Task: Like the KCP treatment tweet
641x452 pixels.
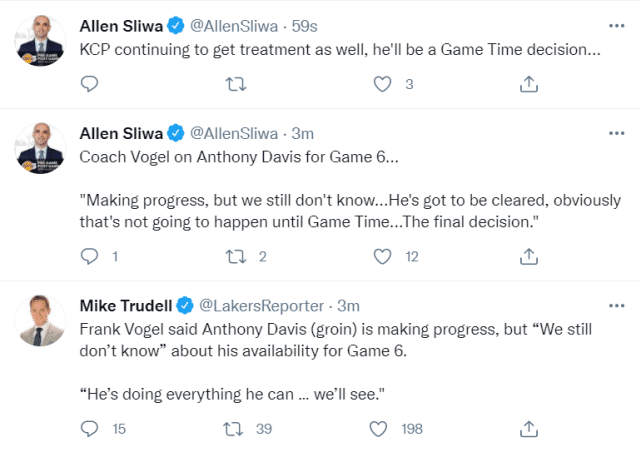Action: [x=381, y=86]
